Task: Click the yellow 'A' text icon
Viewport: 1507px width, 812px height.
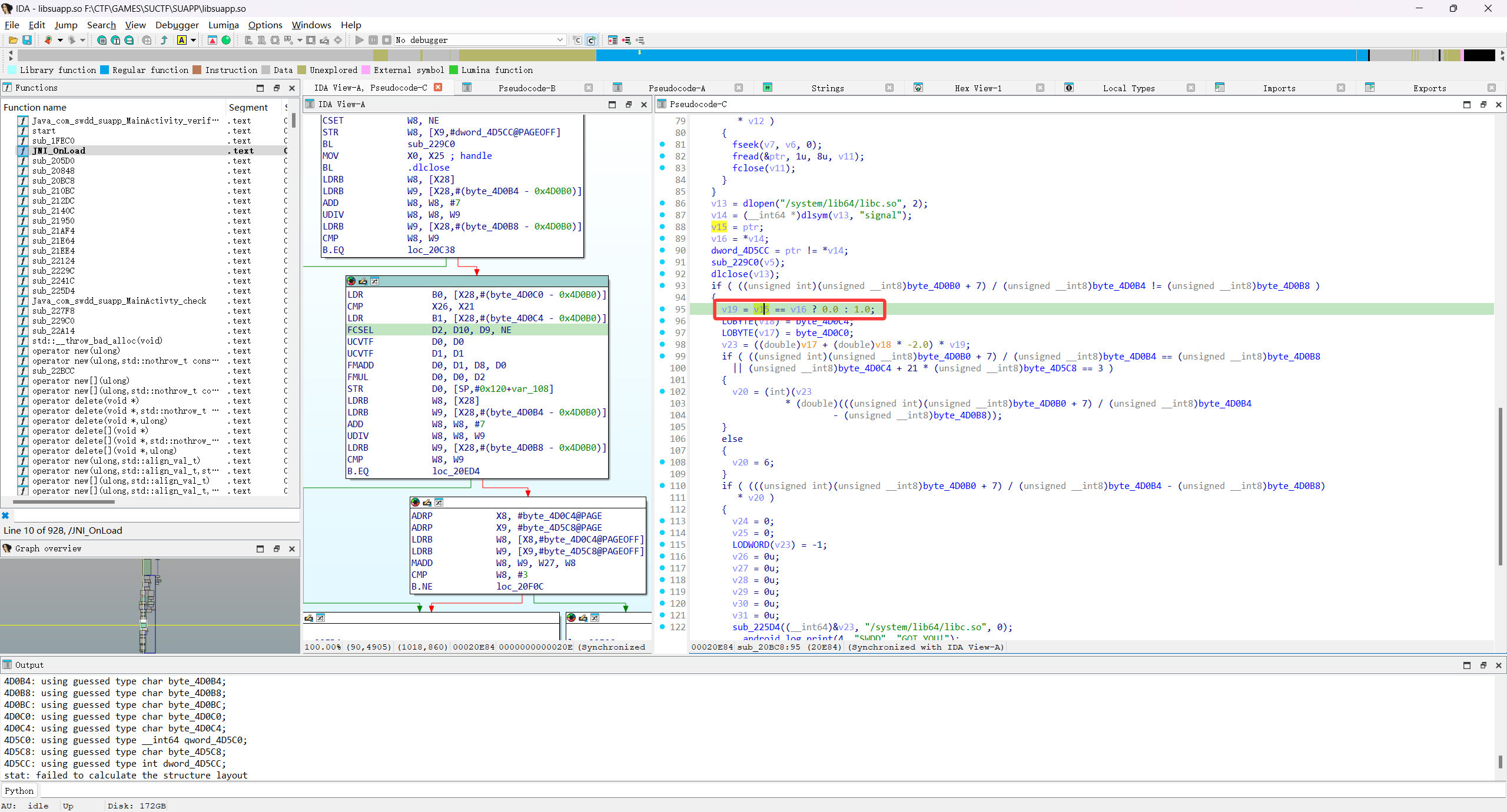Action: click(x=182, y=40)
